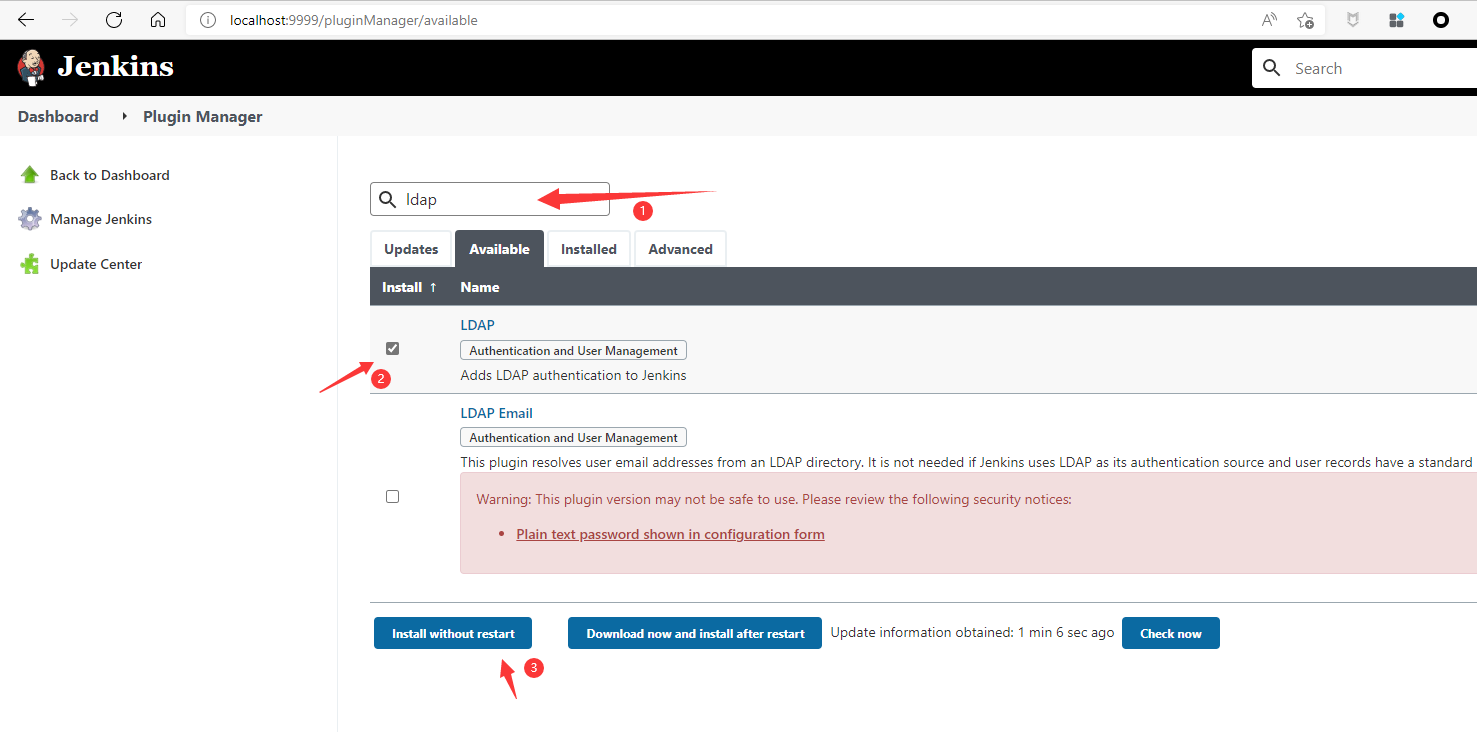Viewport: 1477px width, 732px height.
Task: Expand the Dashboard breadcrumb arrow
Action: (125, 116)
